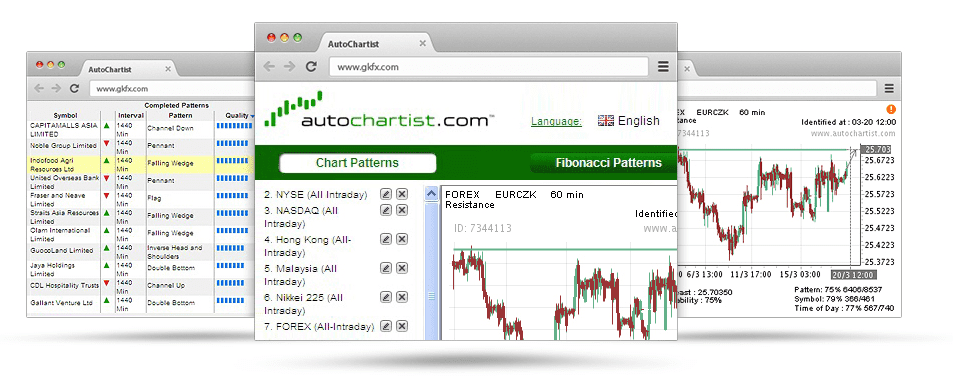
Task: Reload the page in front browser window
Action: 311,66
